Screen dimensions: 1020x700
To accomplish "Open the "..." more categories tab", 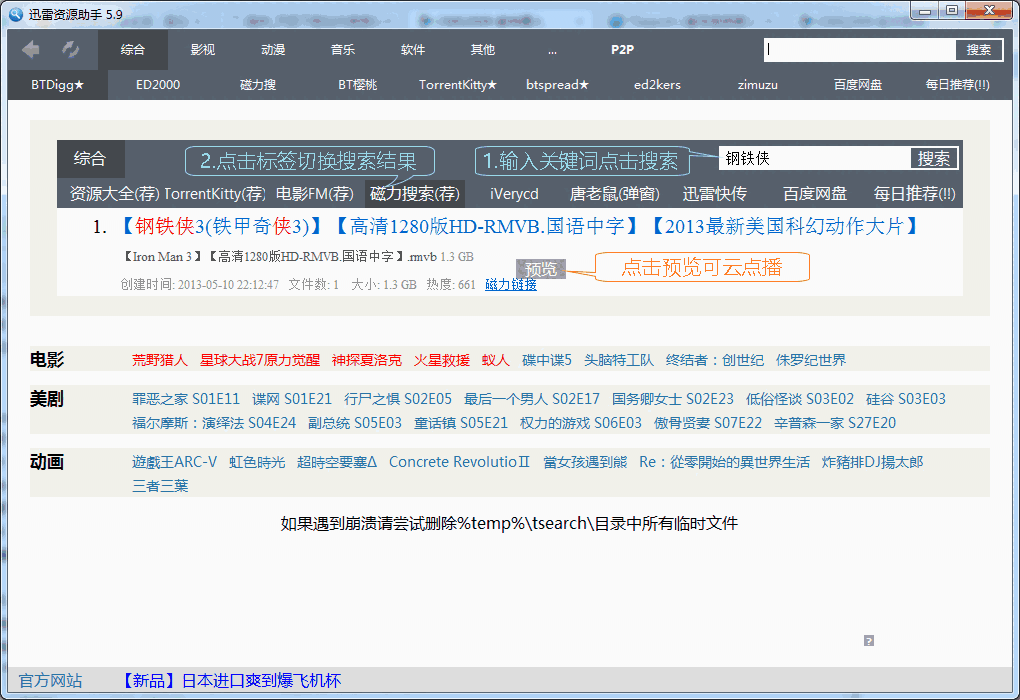I will [x=552, y=50].
